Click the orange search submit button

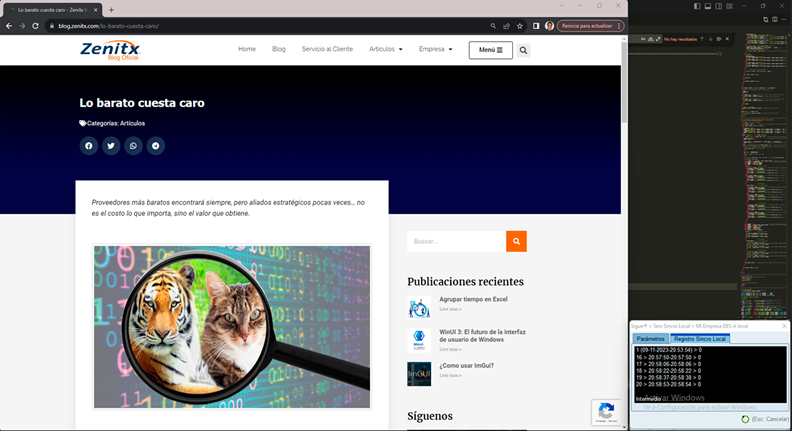coord(516,242)
